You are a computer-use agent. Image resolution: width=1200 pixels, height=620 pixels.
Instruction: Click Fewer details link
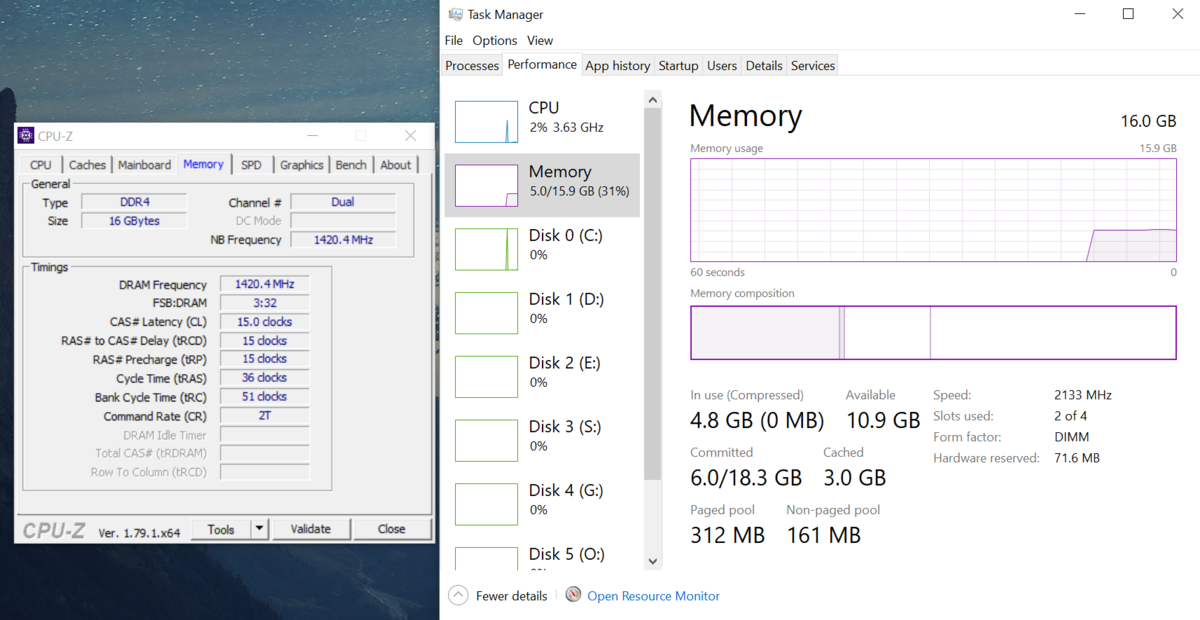pyautogui.click(x=511, y=596)
